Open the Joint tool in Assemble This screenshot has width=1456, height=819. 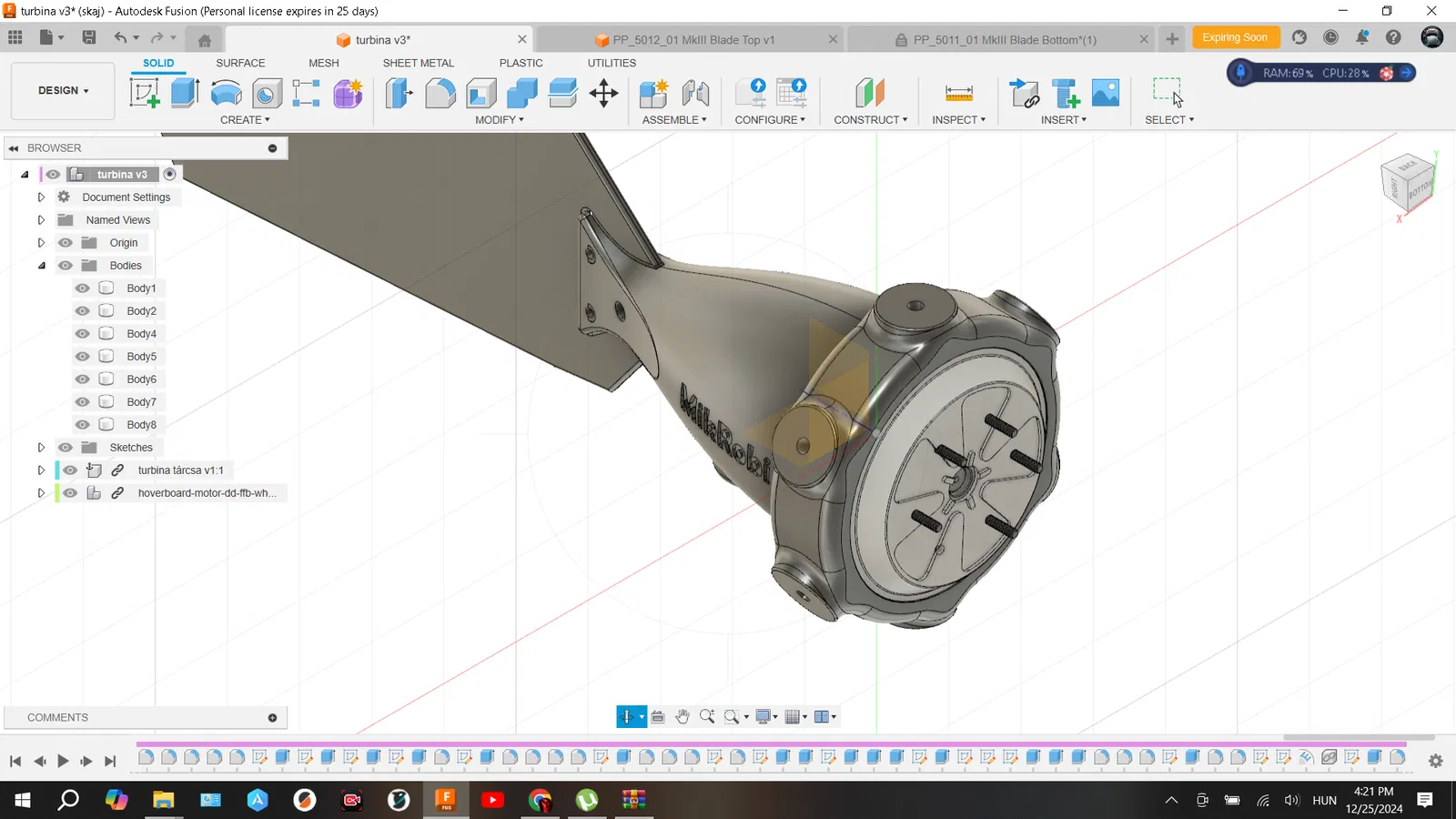[x=695, y=93]
